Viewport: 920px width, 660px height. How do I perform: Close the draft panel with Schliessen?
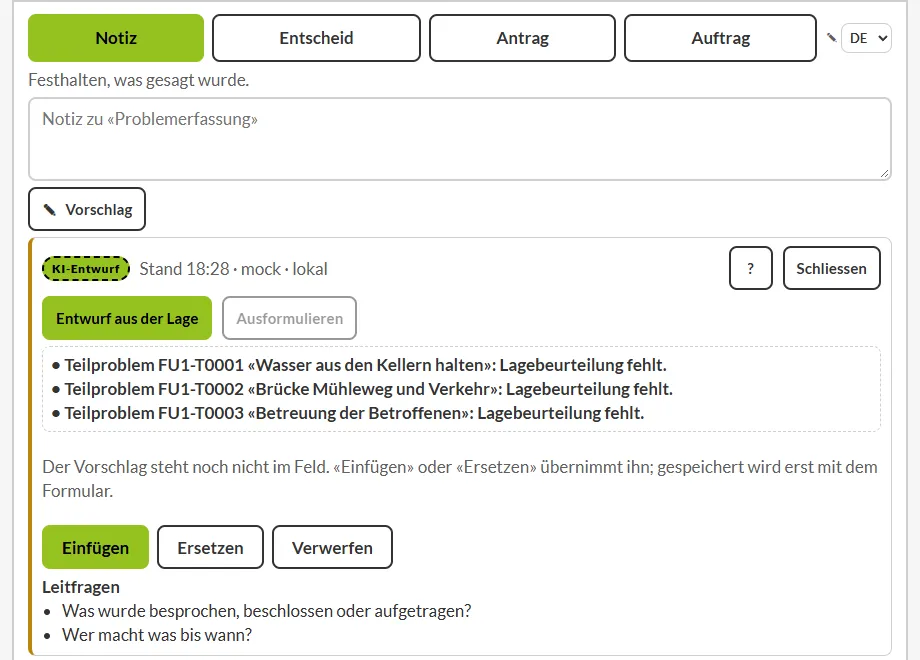coord(831,268)
